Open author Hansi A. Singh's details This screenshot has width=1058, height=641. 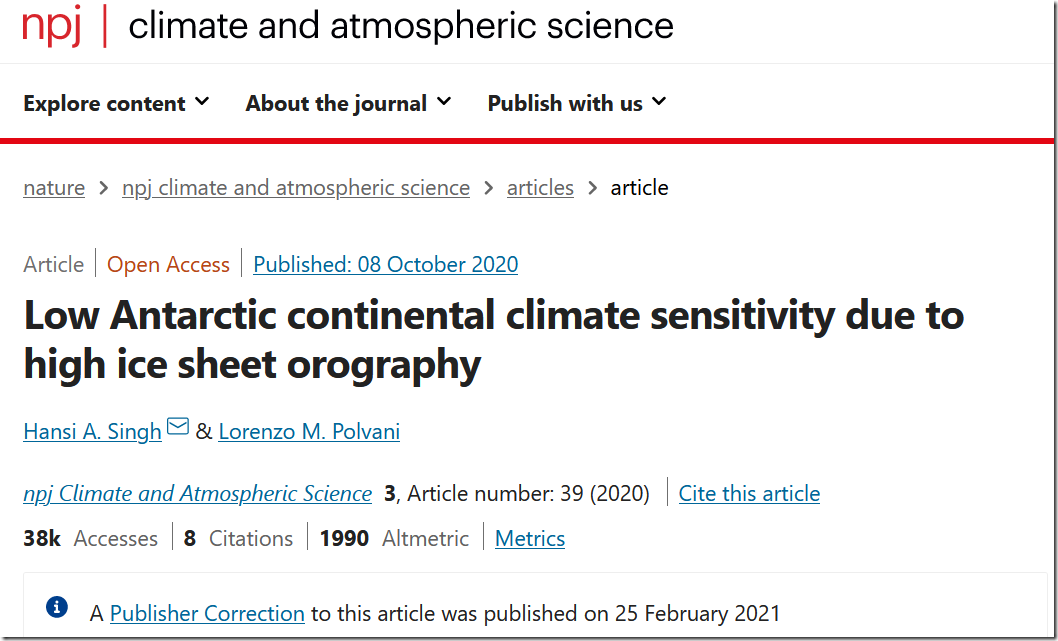[x=93, y=432]
